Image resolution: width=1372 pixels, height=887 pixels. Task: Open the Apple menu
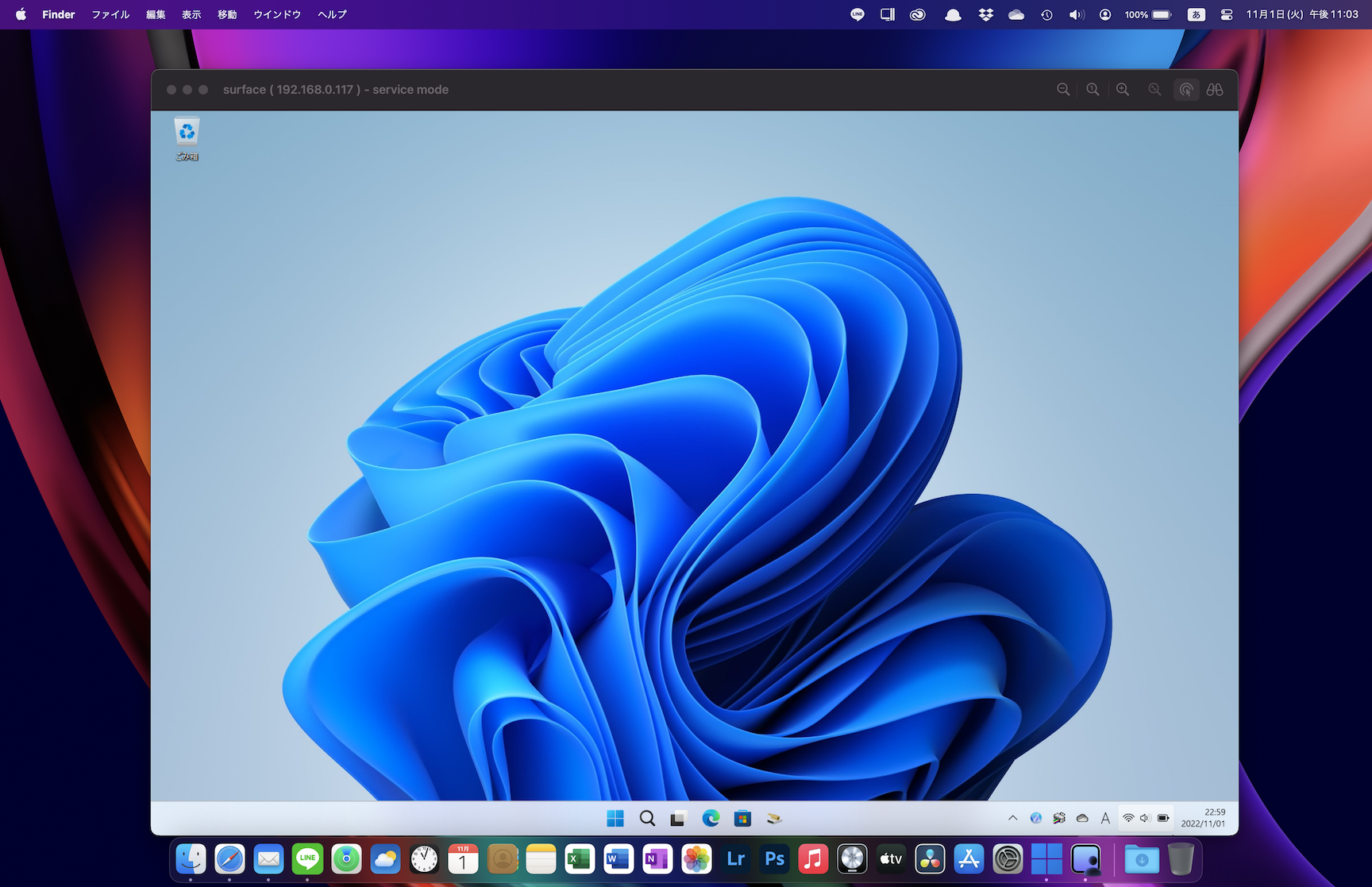(x=21, y=14)
